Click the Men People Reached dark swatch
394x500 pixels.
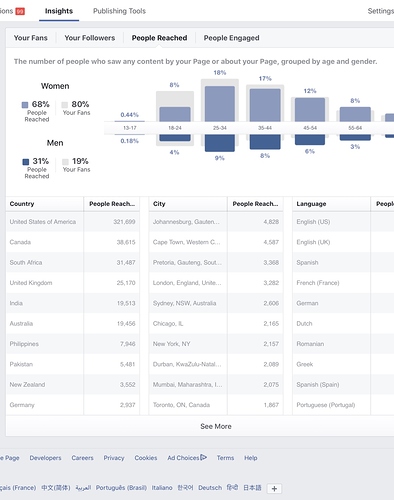26,162
